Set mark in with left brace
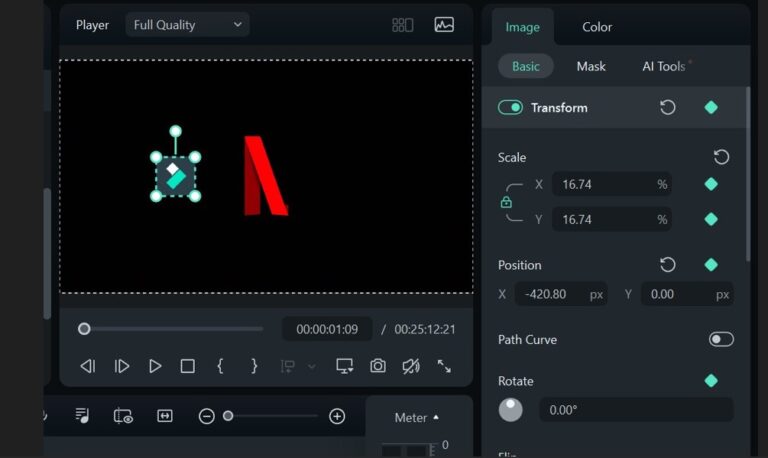Viewport: 768px width, 458px height. point(220,366)
